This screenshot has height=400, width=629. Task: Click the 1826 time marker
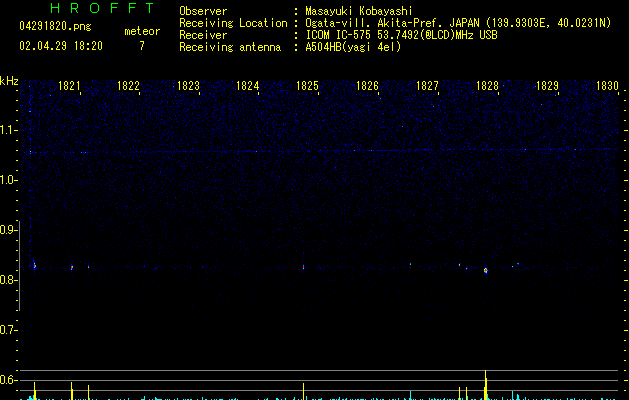pyautogui.click(x=367, y=86)
